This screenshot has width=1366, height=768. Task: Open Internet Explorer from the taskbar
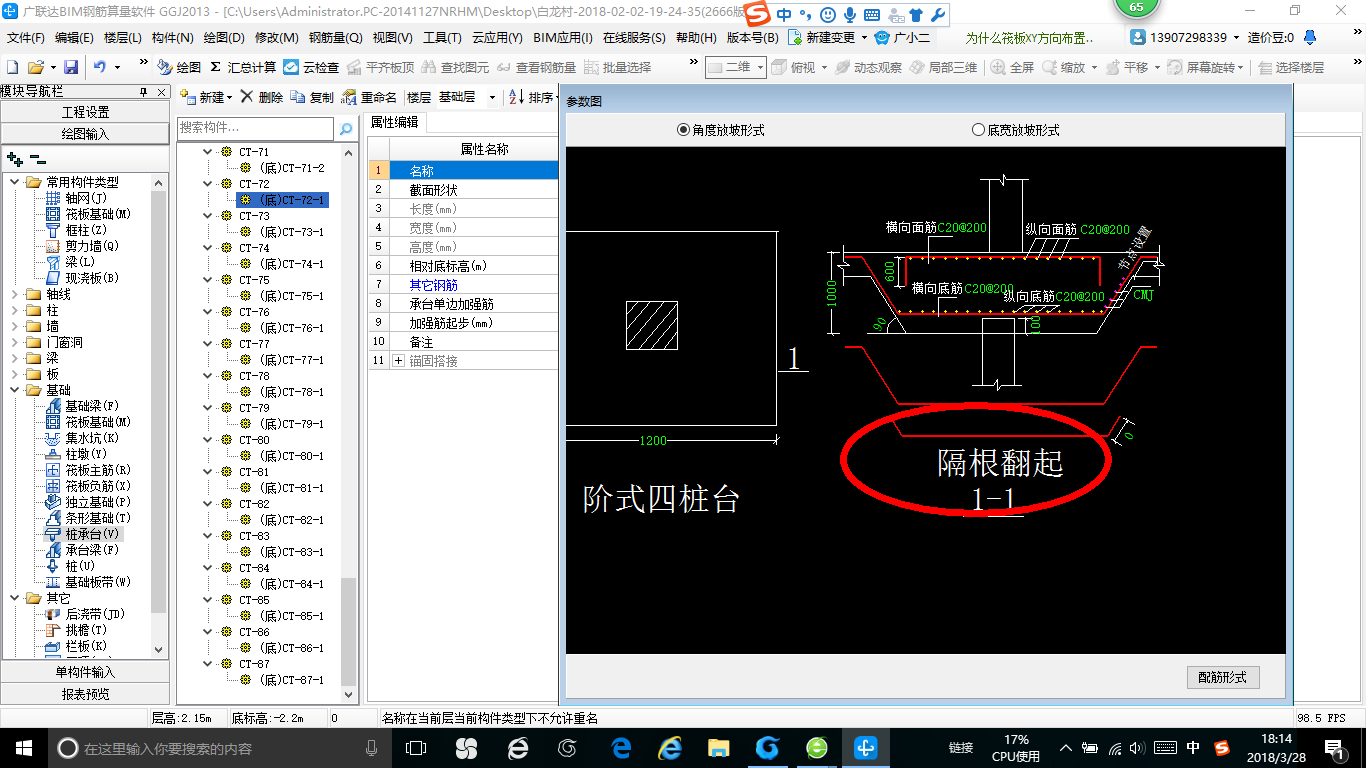(x=669, y=748)
